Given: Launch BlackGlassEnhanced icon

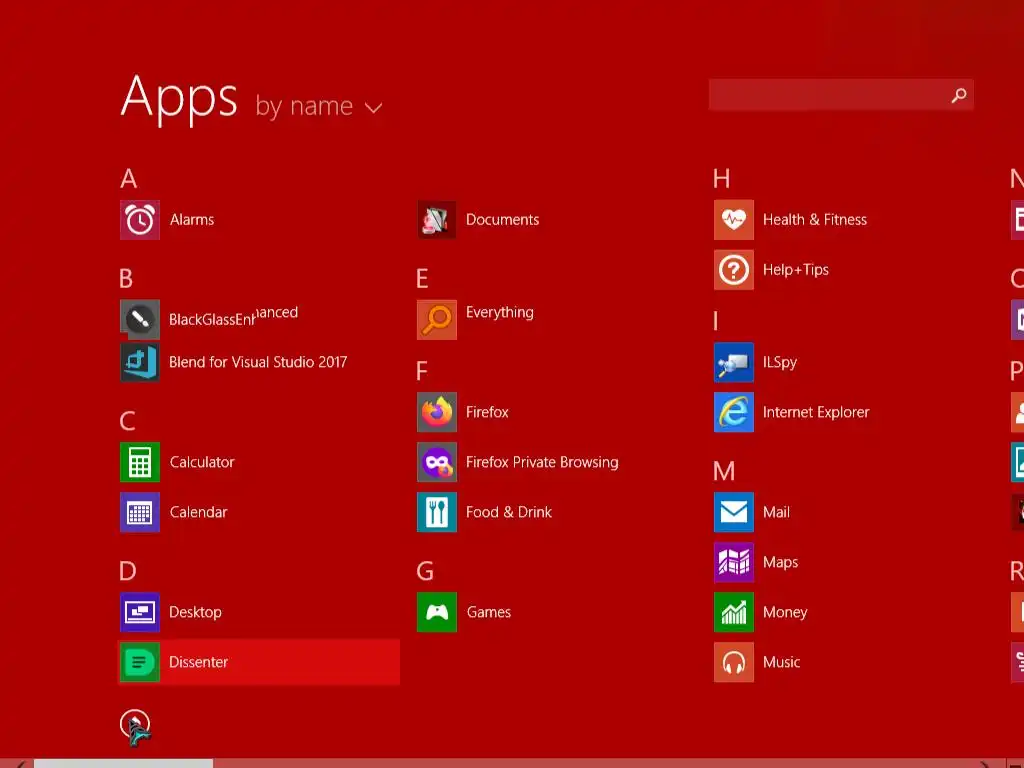Looking at the screenshot, I should pos(140,319).
